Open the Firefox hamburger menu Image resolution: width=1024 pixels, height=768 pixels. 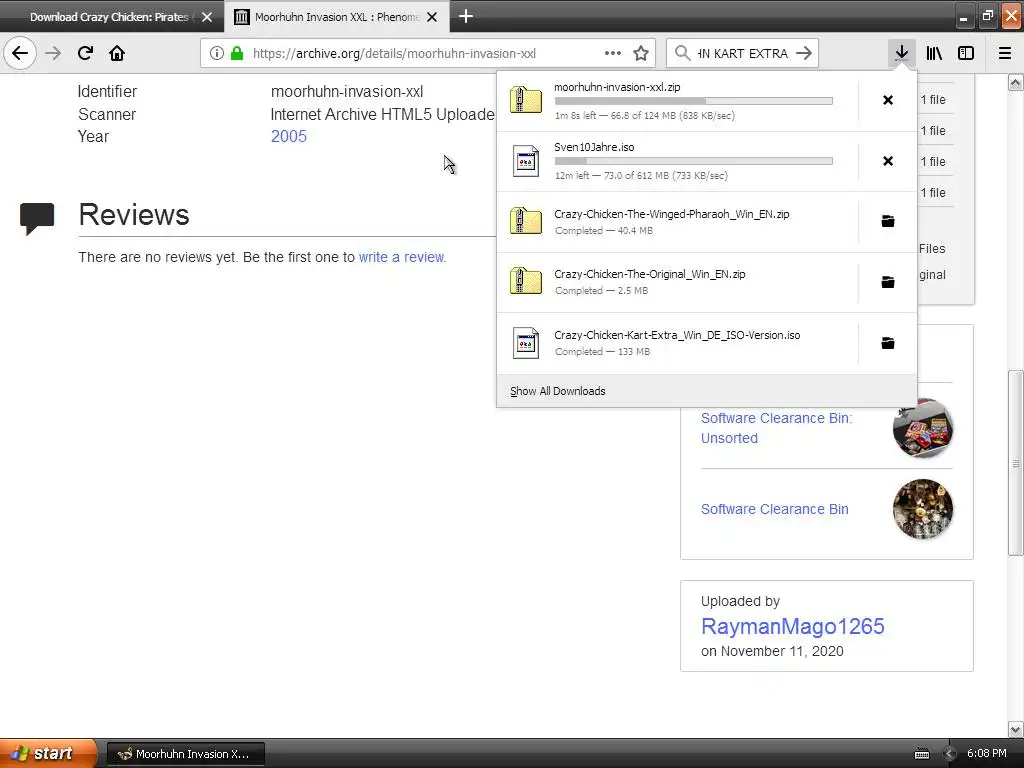[1005, 53]
